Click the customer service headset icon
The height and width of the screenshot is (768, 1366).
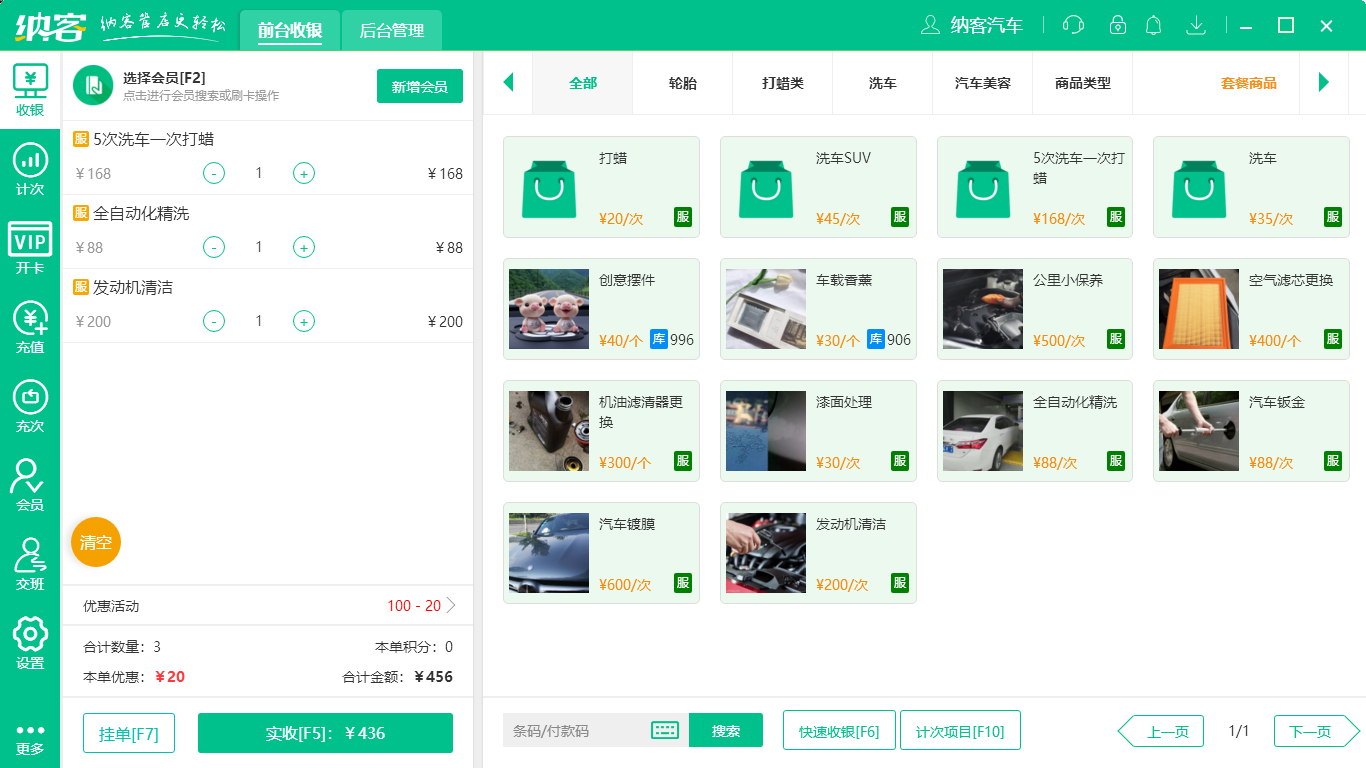1074,25
